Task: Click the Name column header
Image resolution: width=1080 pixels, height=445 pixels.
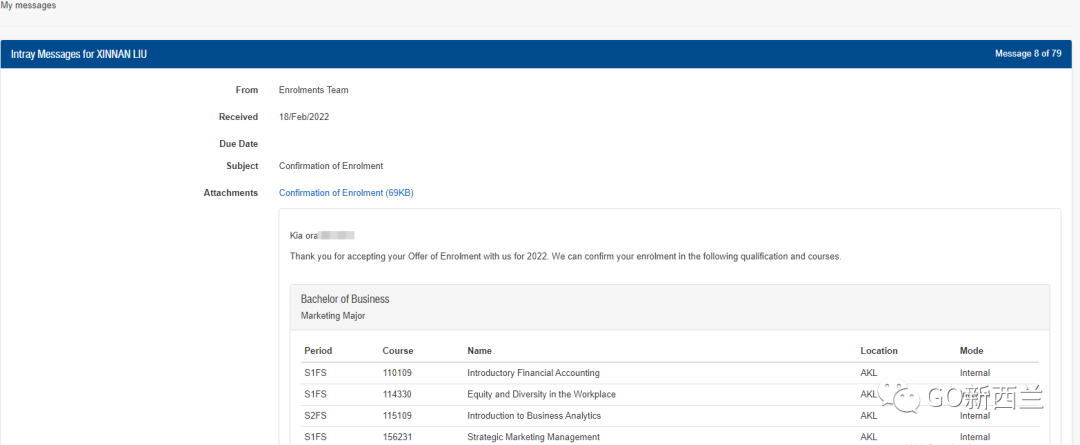Action: [479, 351]
